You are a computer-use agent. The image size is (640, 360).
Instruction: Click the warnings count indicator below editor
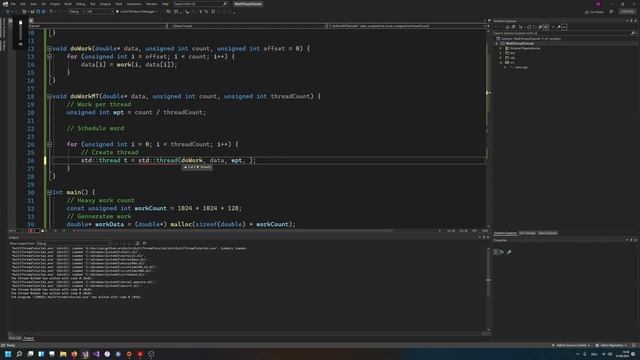43,231
